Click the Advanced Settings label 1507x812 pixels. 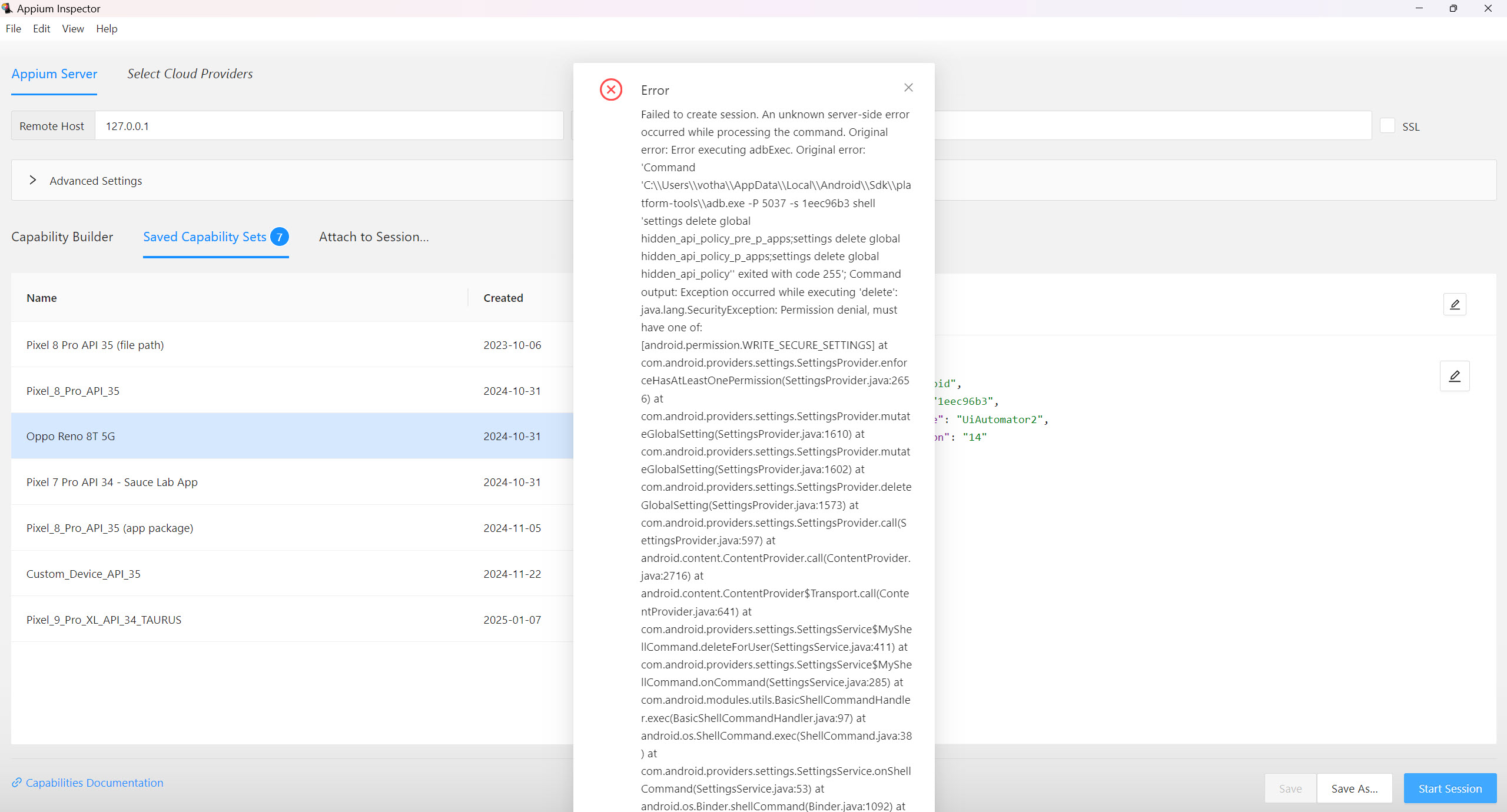click(96, 181)
